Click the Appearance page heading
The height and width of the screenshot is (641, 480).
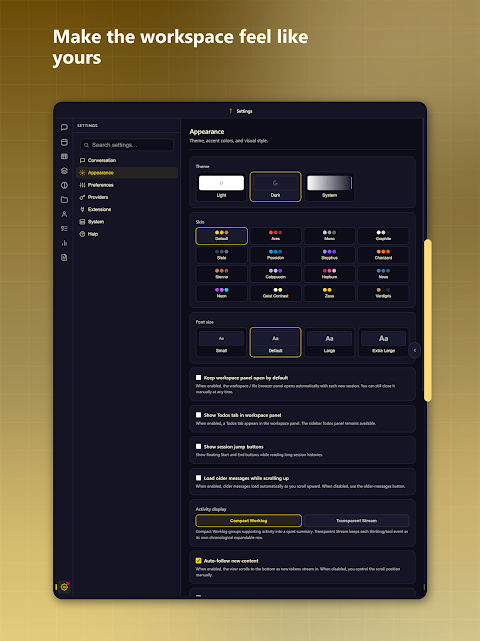click(206, 132)
